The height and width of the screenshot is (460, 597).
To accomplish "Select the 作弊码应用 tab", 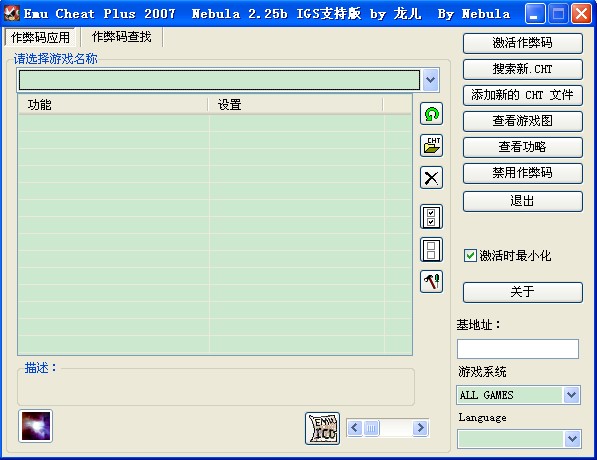I will point(40,37).
